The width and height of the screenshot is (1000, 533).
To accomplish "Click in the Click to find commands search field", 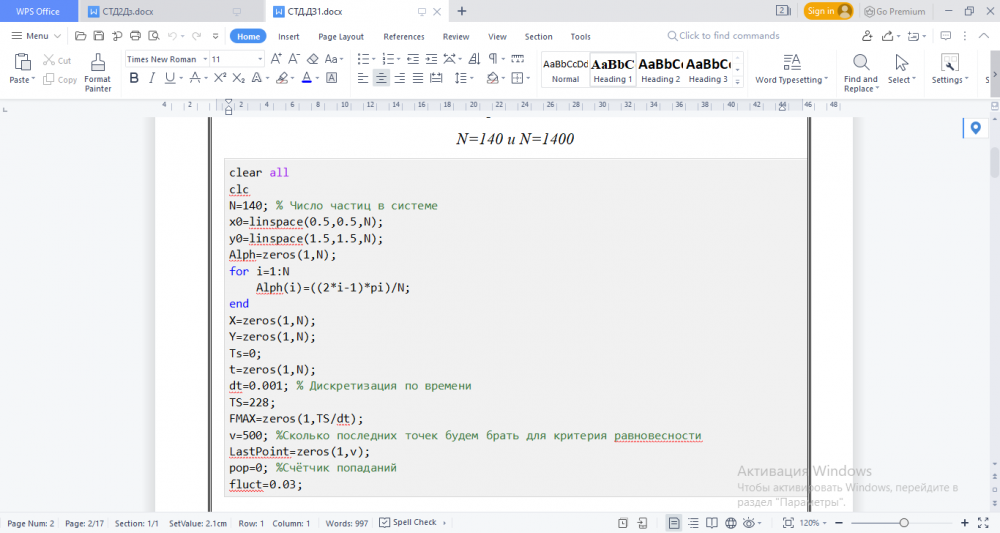I will tap(723, 36).
